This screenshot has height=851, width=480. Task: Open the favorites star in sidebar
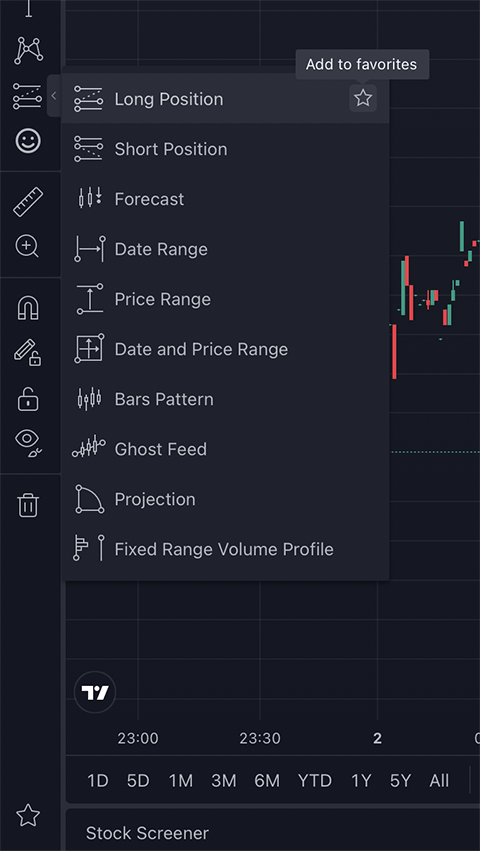tap(28, 815)
